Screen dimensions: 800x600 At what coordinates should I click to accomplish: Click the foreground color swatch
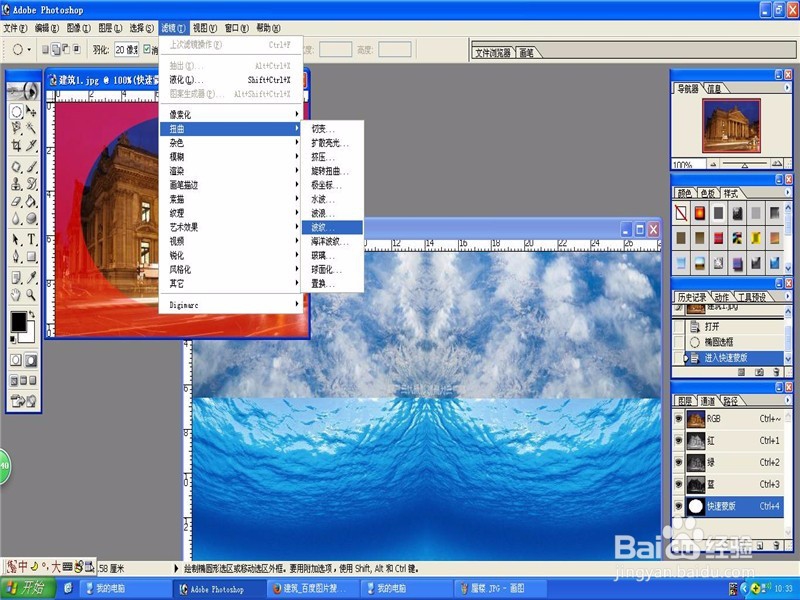tap(19, 322)
